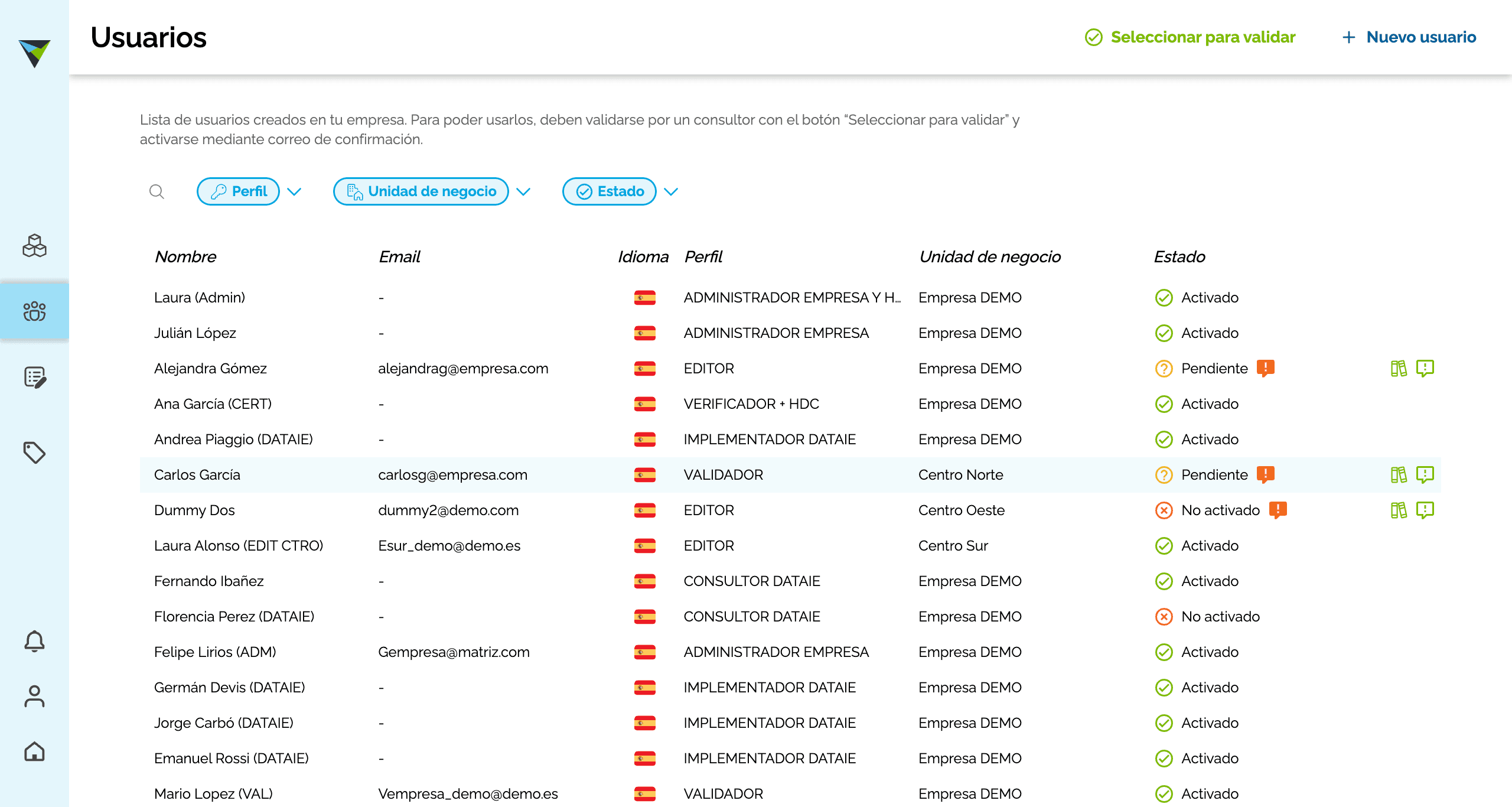Select the Julián López name cell
The width and height of the screenshot is (1512, 807).
(195, 333)
